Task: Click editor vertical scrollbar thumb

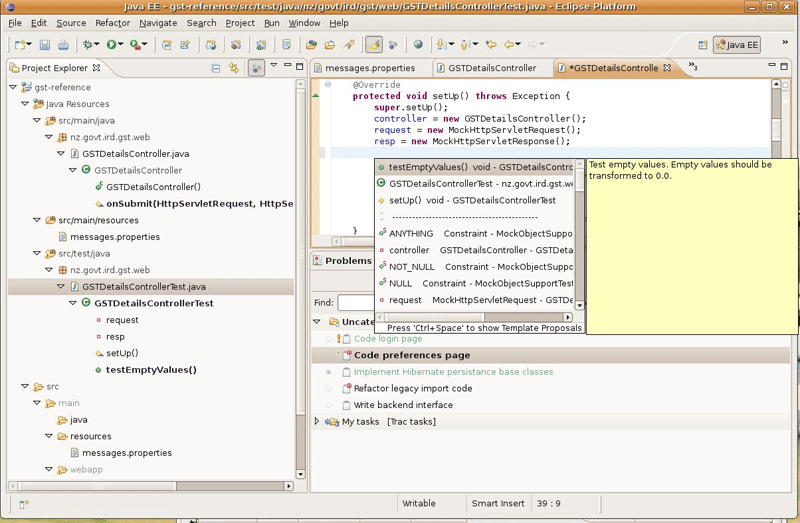Action: tap(777, 129)
